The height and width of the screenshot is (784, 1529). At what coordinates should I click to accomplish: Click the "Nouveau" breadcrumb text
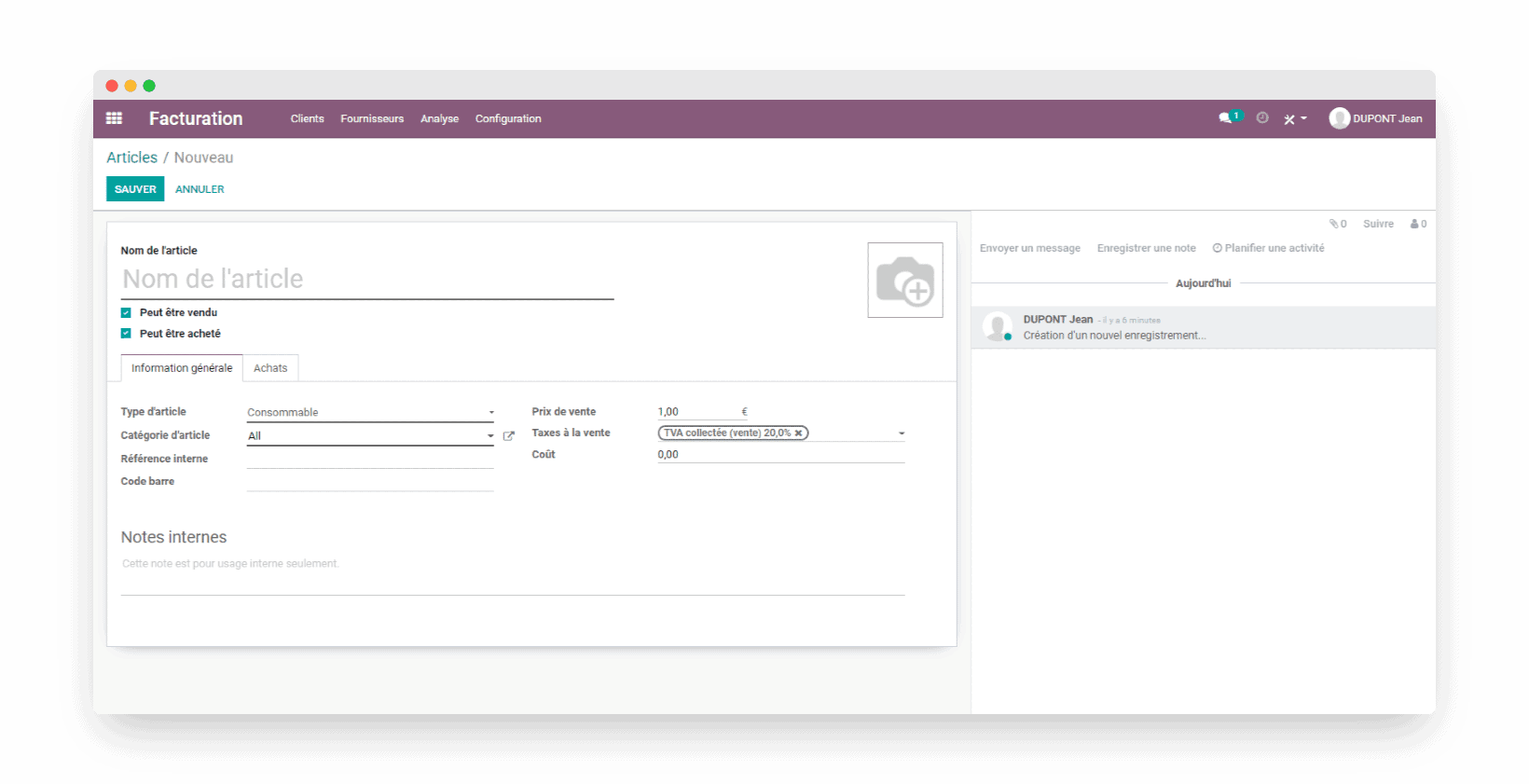pos(203,158)
